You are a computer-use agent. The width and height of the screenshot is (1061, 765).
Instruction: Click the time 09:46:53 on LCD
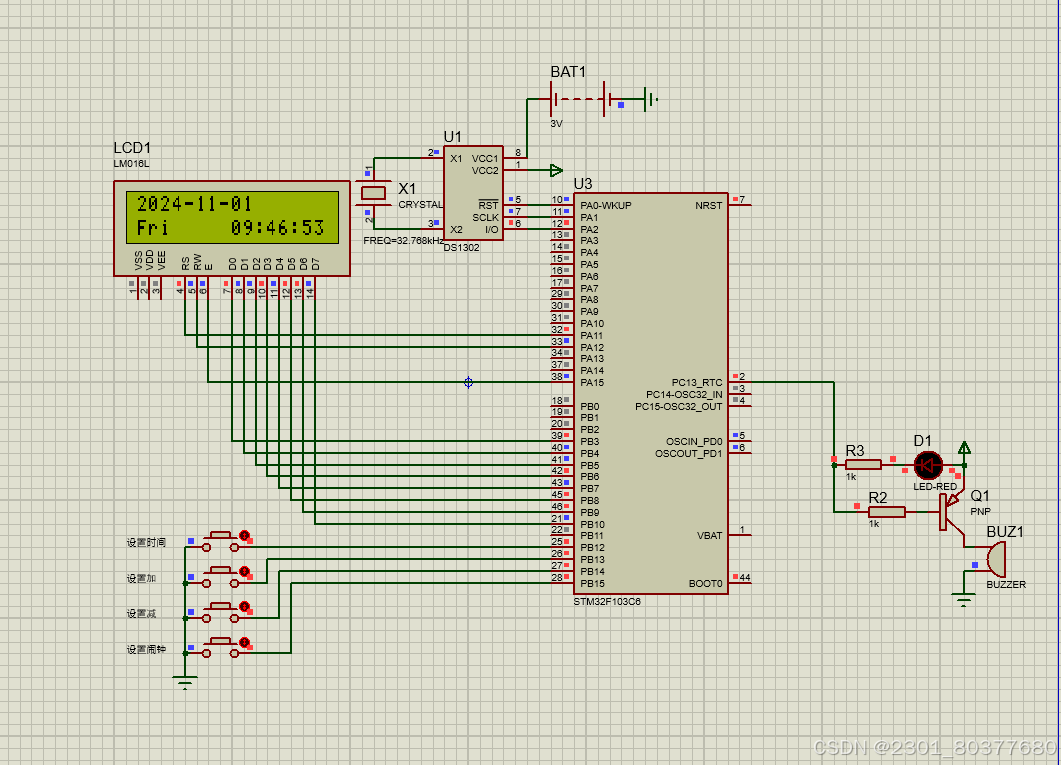point(277,227)
